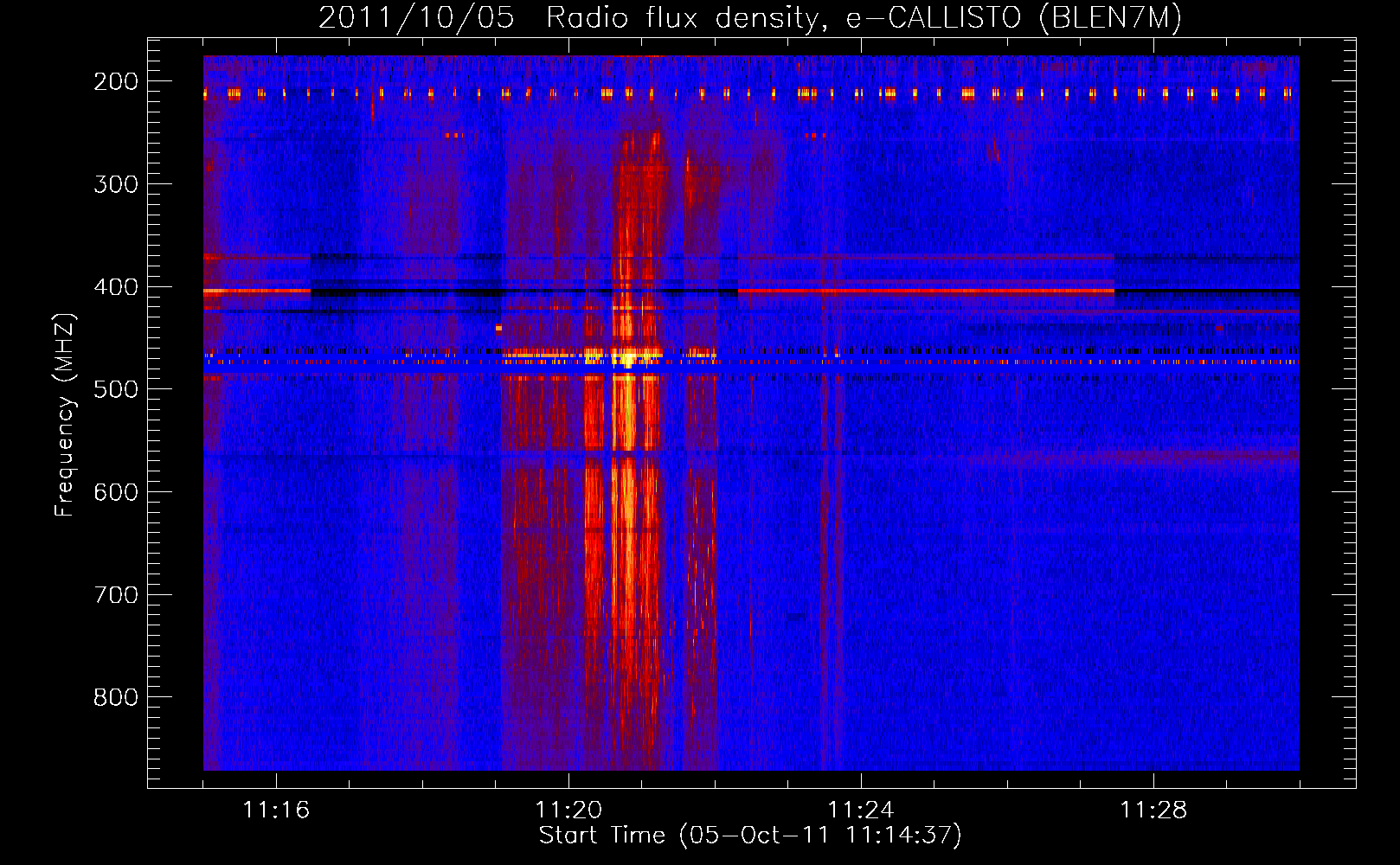
Task: Click the 600 frequency tick label
Action: point(116,492)
